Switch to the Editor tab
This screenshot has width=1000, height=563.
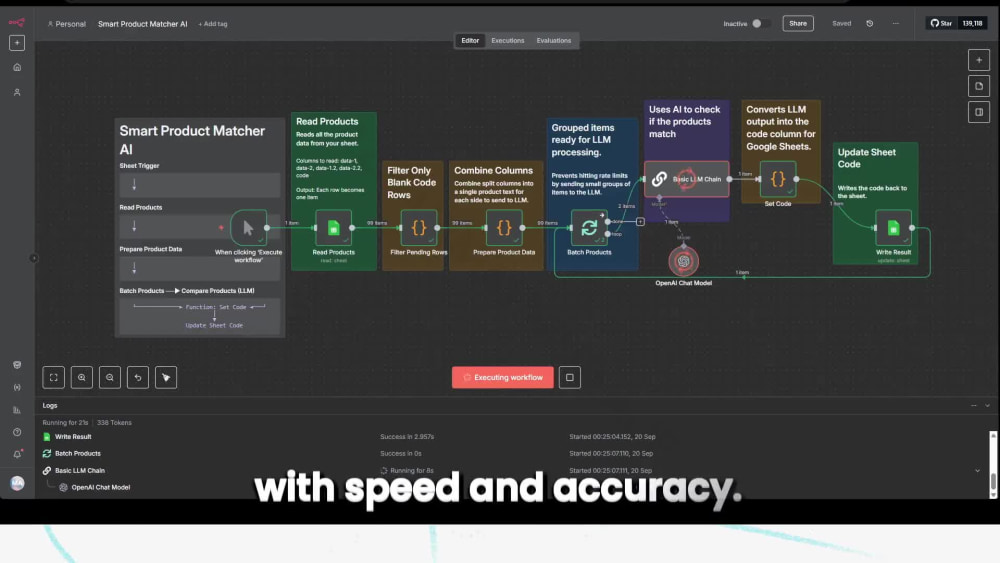470,40
